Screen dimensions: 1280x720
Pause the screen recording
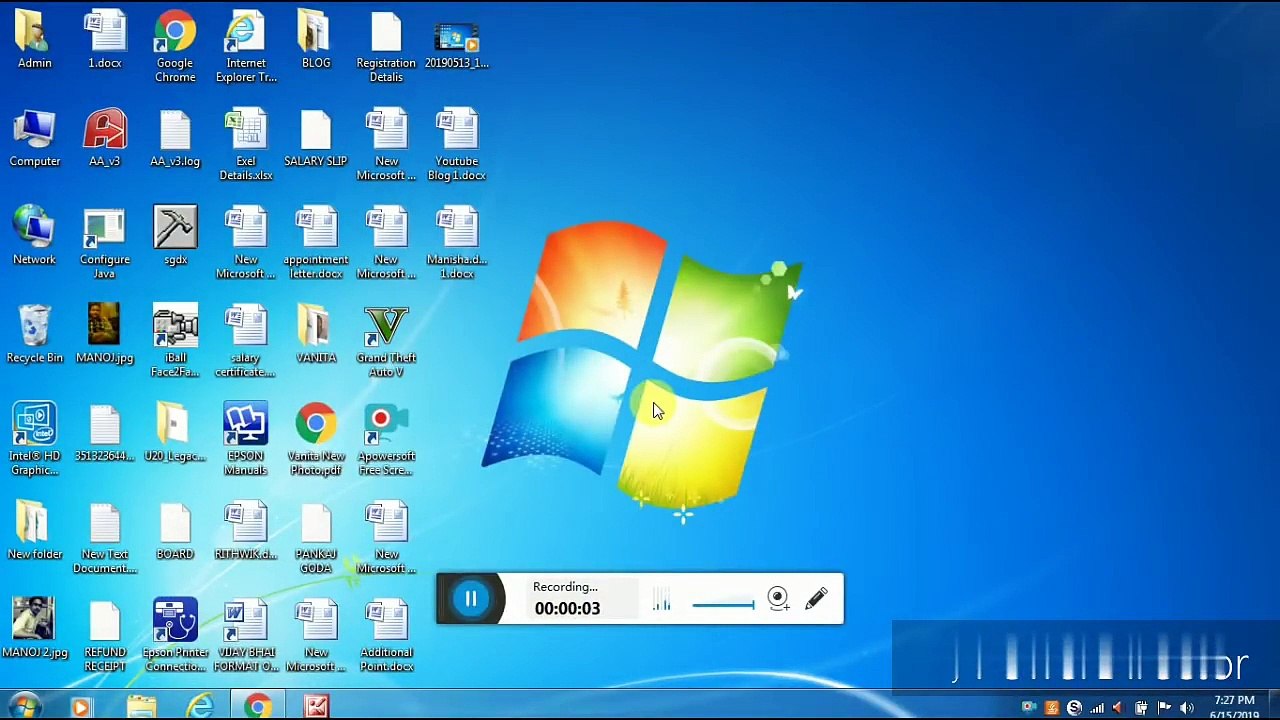(471, 599)
